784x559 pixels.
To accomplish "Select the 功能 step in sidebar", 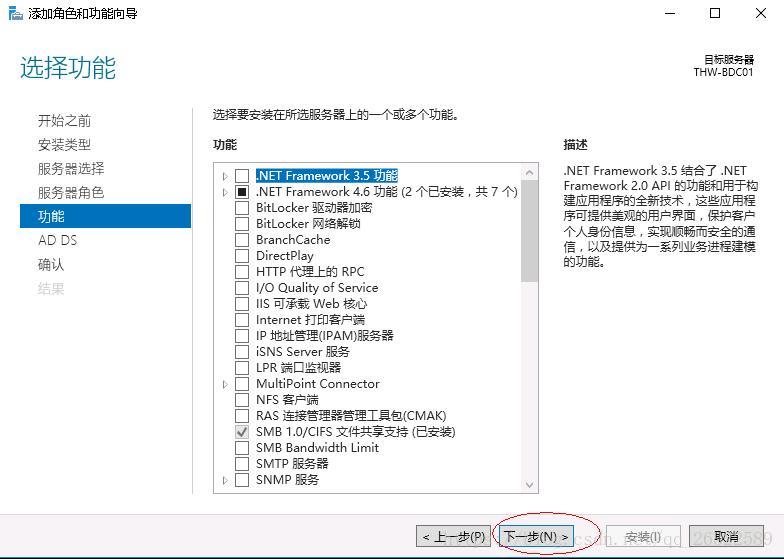I will click(x=106, y=216).
